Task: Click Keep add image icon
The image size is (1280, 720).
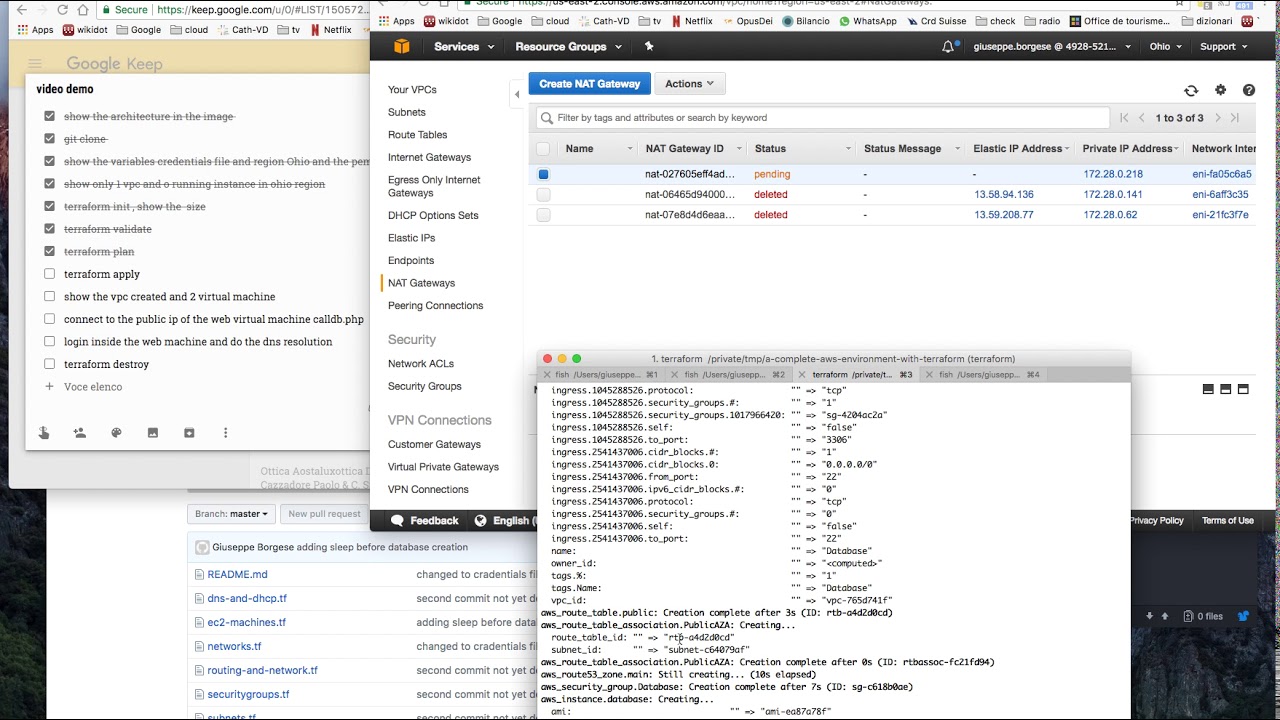Action: pos(153,433)
